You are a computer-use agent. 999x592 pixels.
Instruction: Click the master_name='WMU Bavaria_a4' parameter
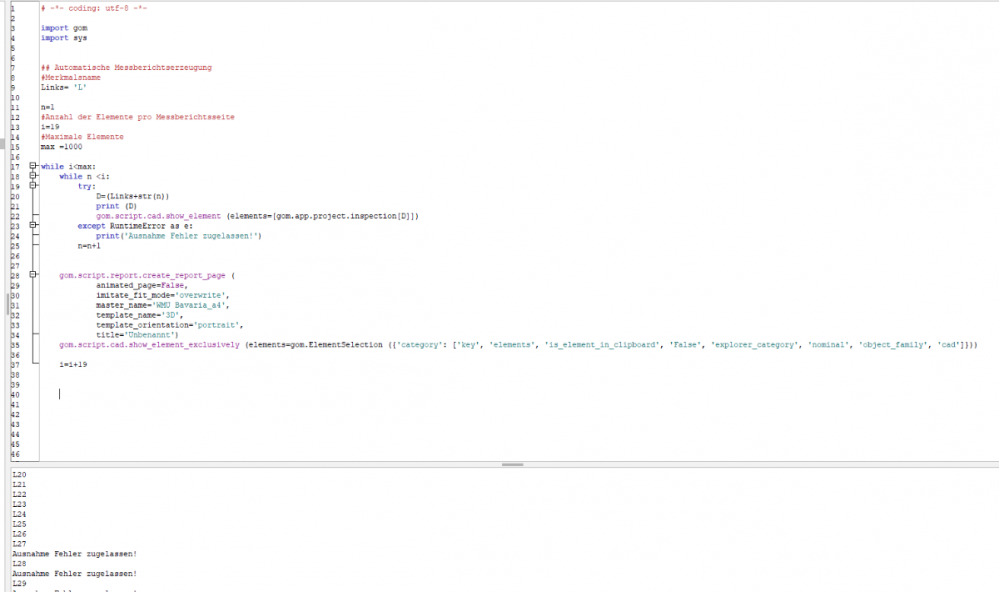[162, 305]
